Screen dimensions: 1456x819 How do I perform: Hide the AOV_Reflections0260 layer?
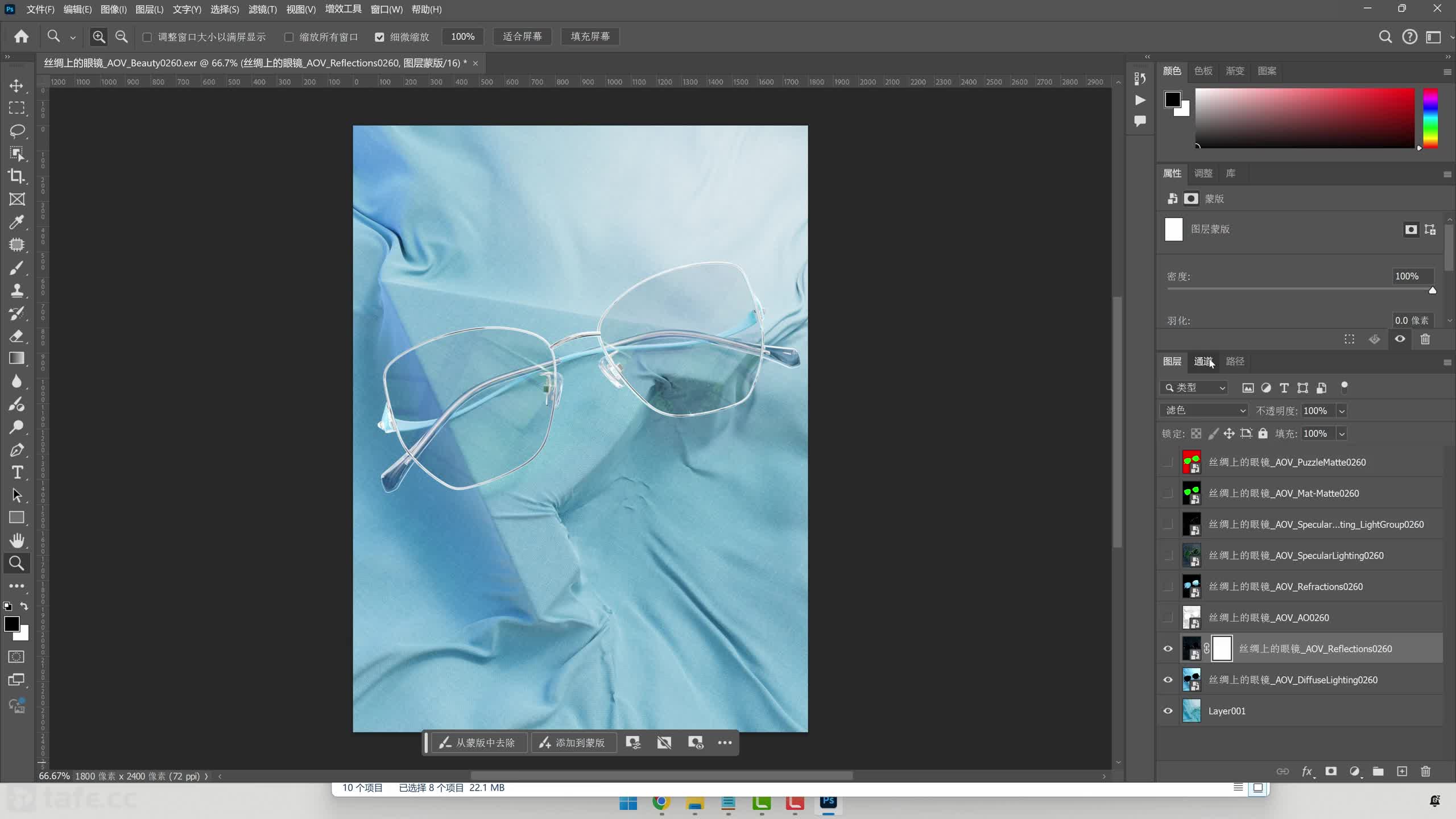coord(1168,649)
